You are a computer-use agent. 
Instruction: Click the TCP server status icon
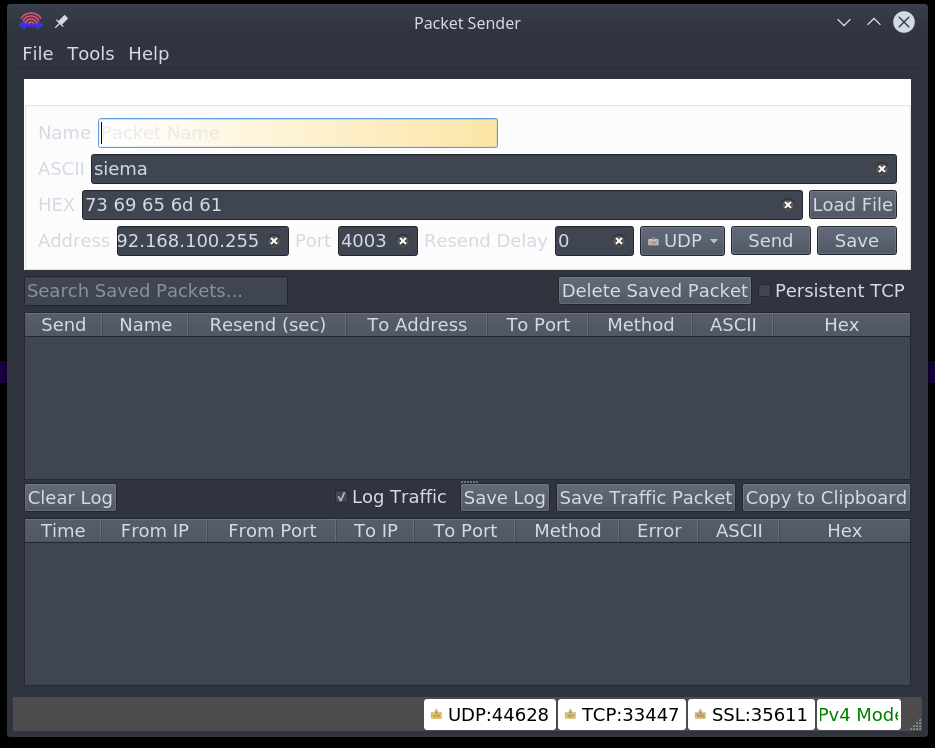click(x=570, y=714)
